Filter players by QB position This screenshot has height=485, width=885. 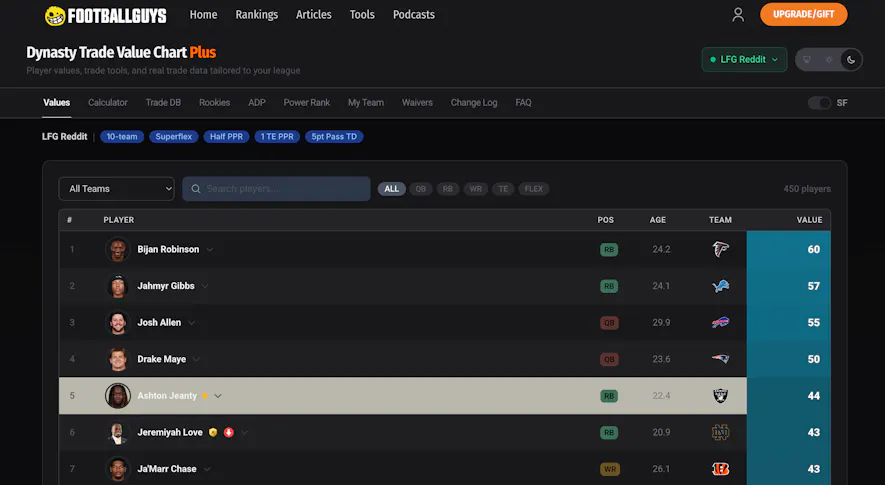420,189
